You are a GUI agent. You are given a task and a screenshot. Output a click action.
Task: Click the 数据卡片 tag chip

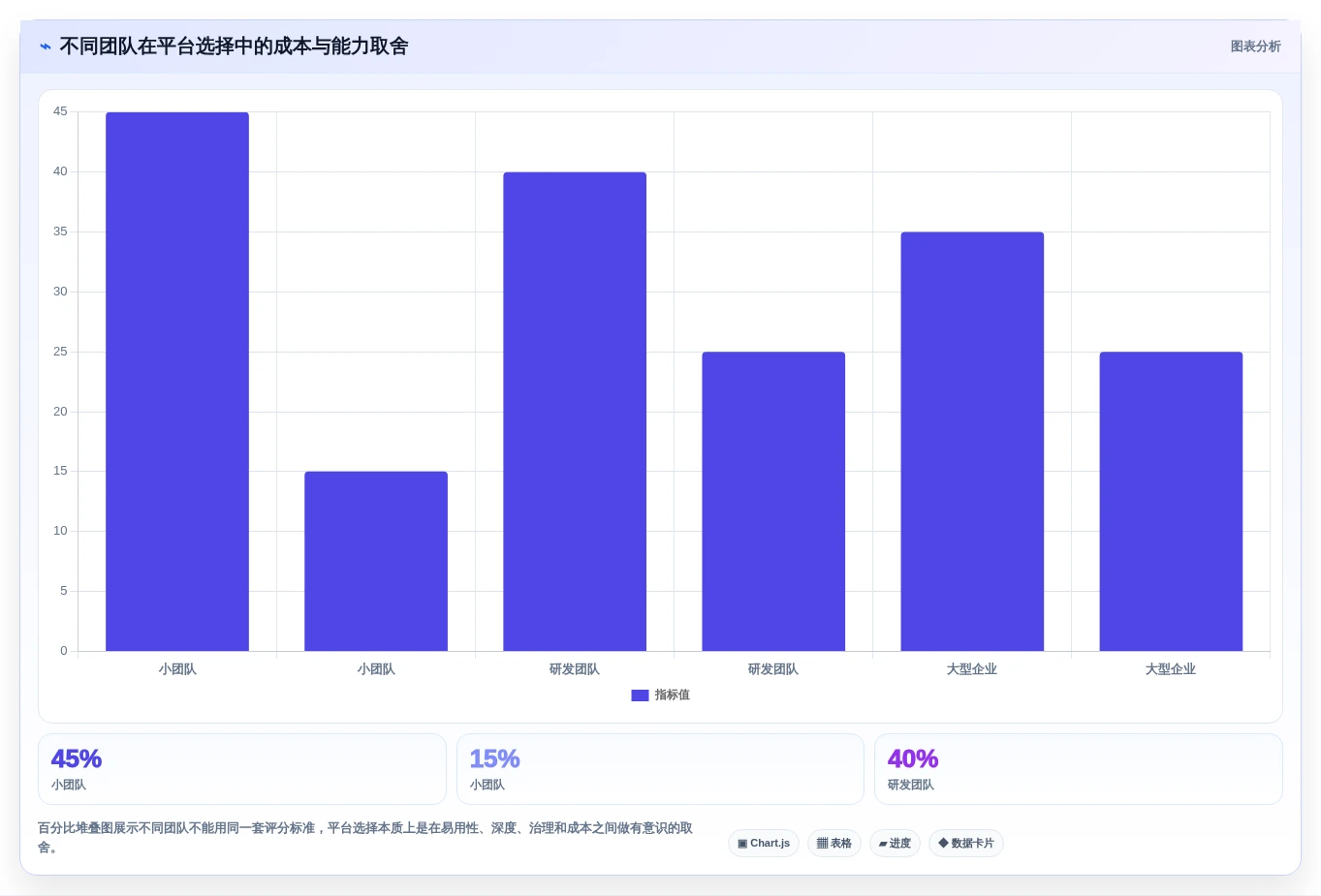(966, 844)
